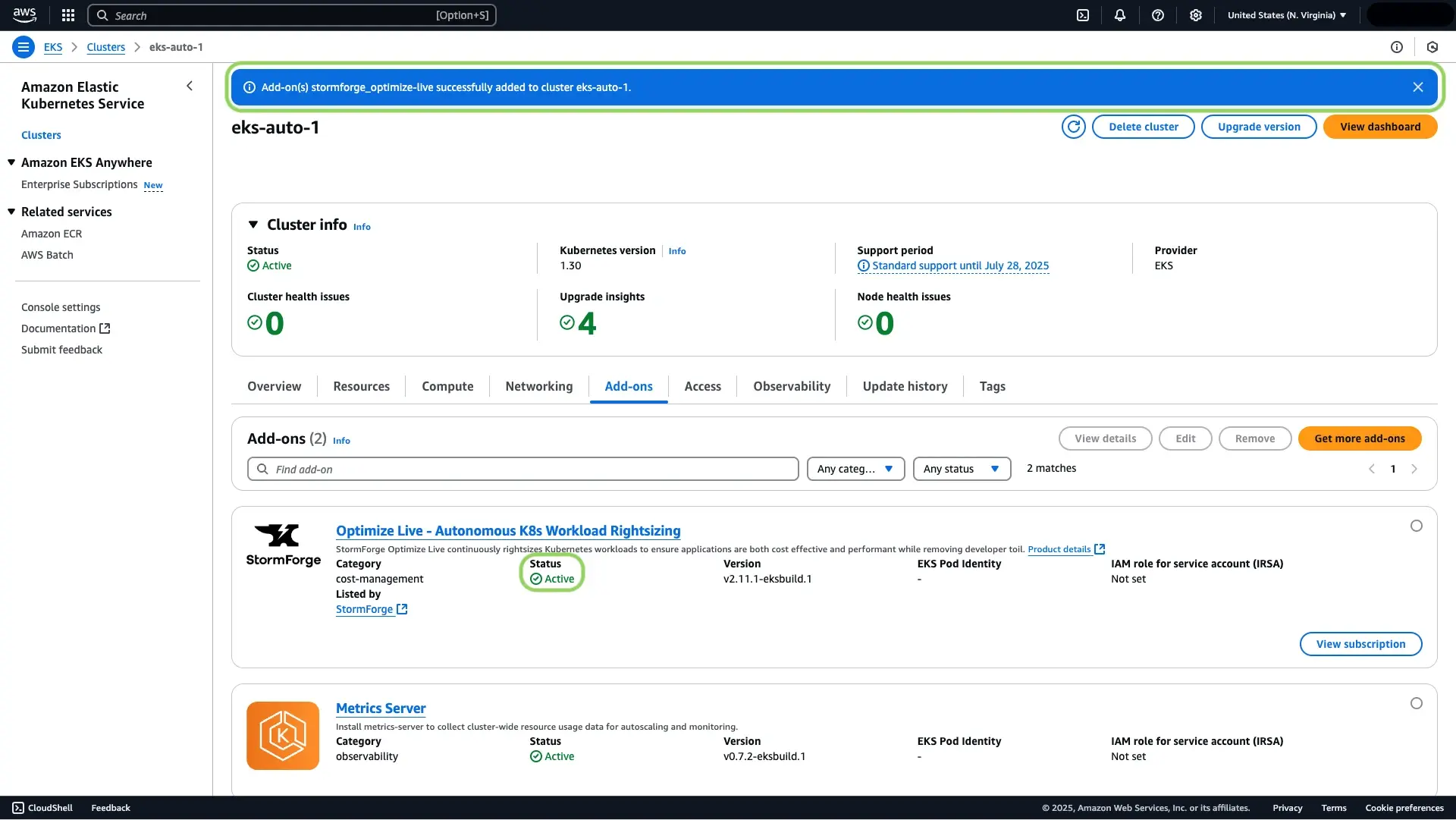This screenshot has height=820, width=1456.
Task: Click the refresh cluster icon
Action: click(x=1074, y=127)
